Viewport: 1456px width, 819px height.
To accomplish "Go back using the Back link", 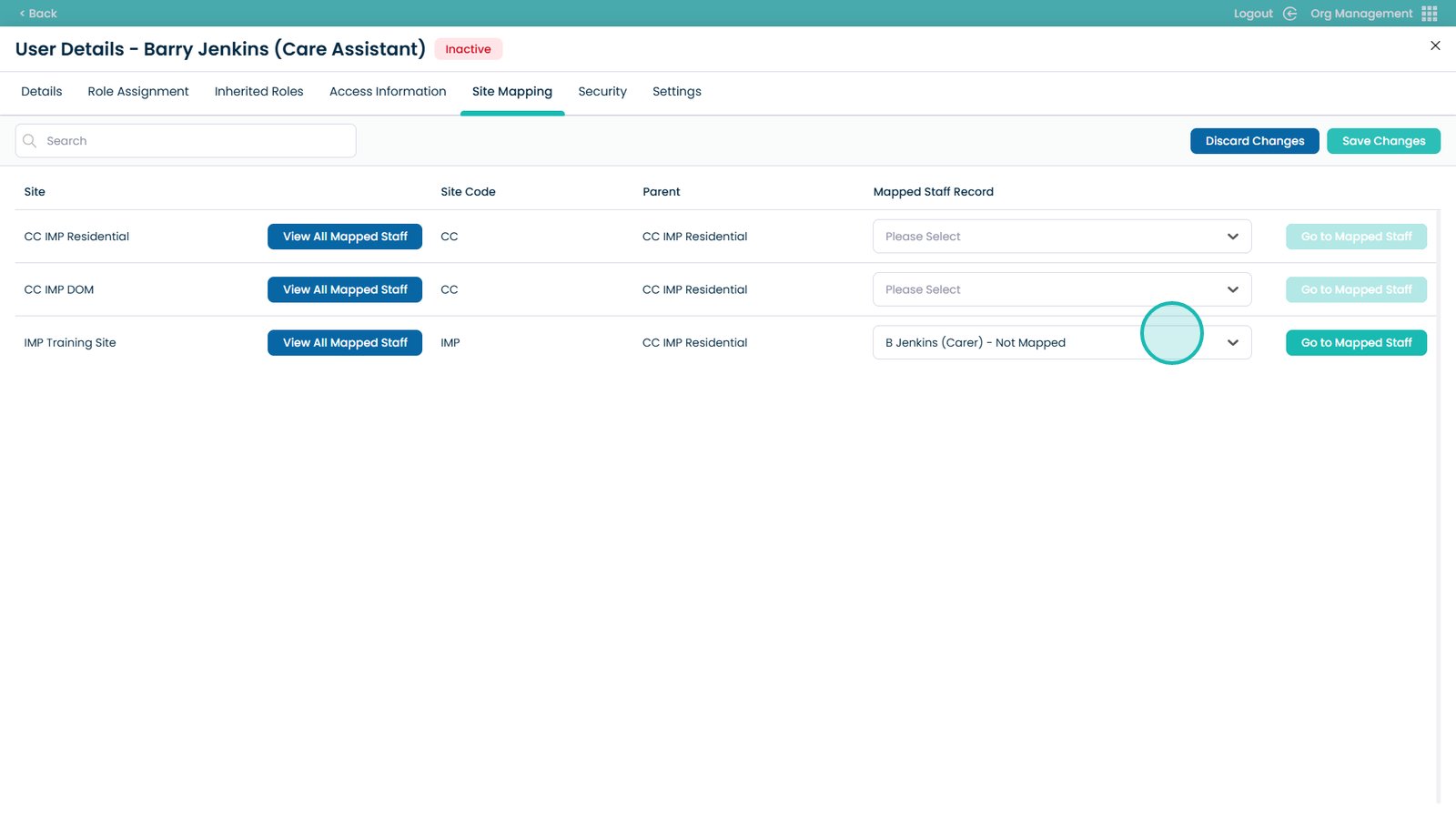I will tap(38, 14).
